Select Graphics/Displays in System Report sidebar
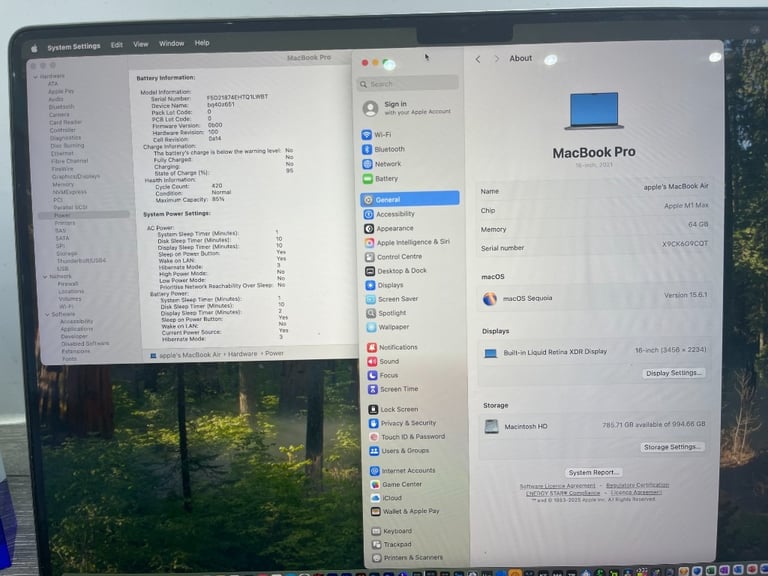 pyautogui.click(x=76, y=176)
